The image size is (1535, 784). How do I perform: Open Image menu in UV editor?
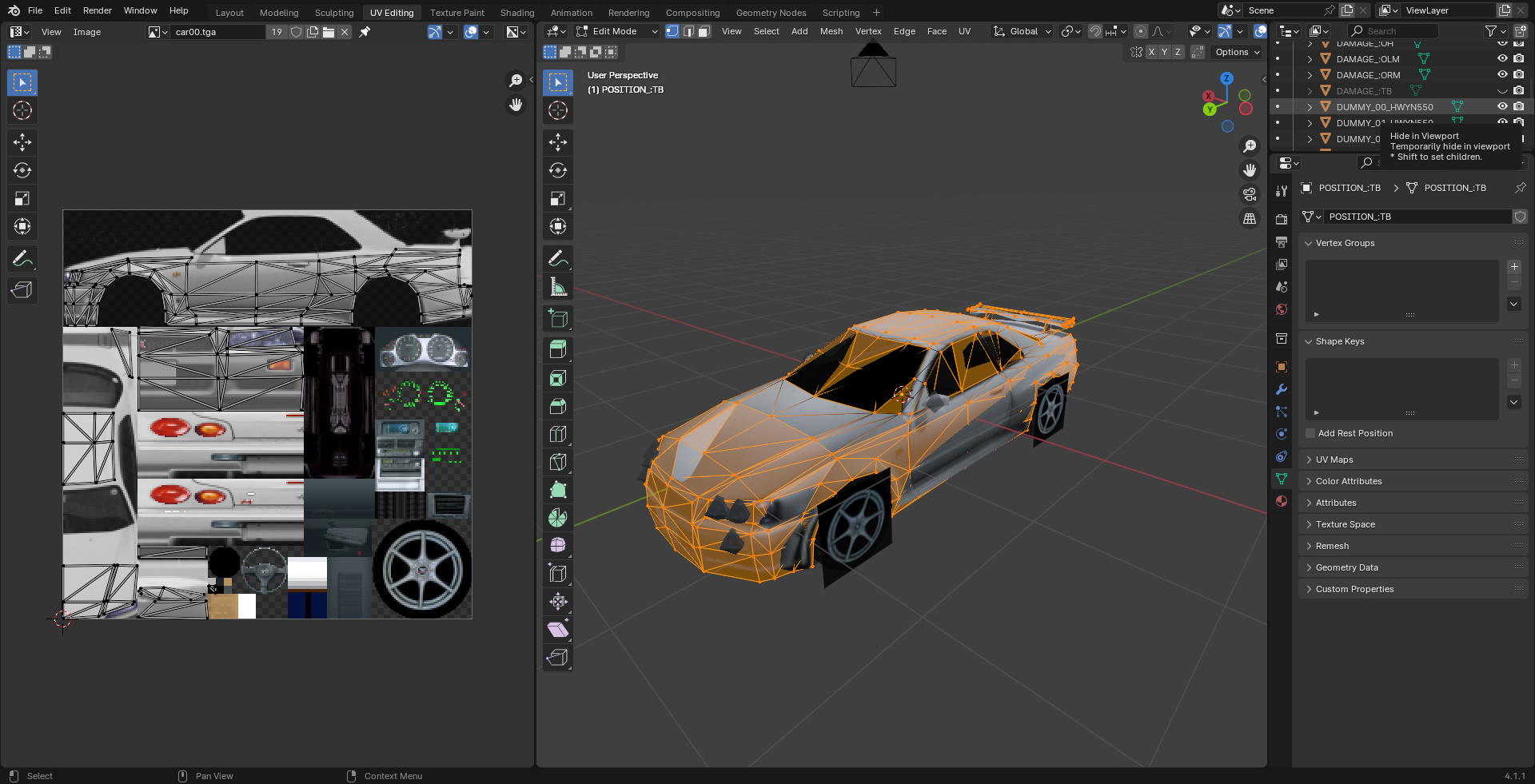(87, 32)
